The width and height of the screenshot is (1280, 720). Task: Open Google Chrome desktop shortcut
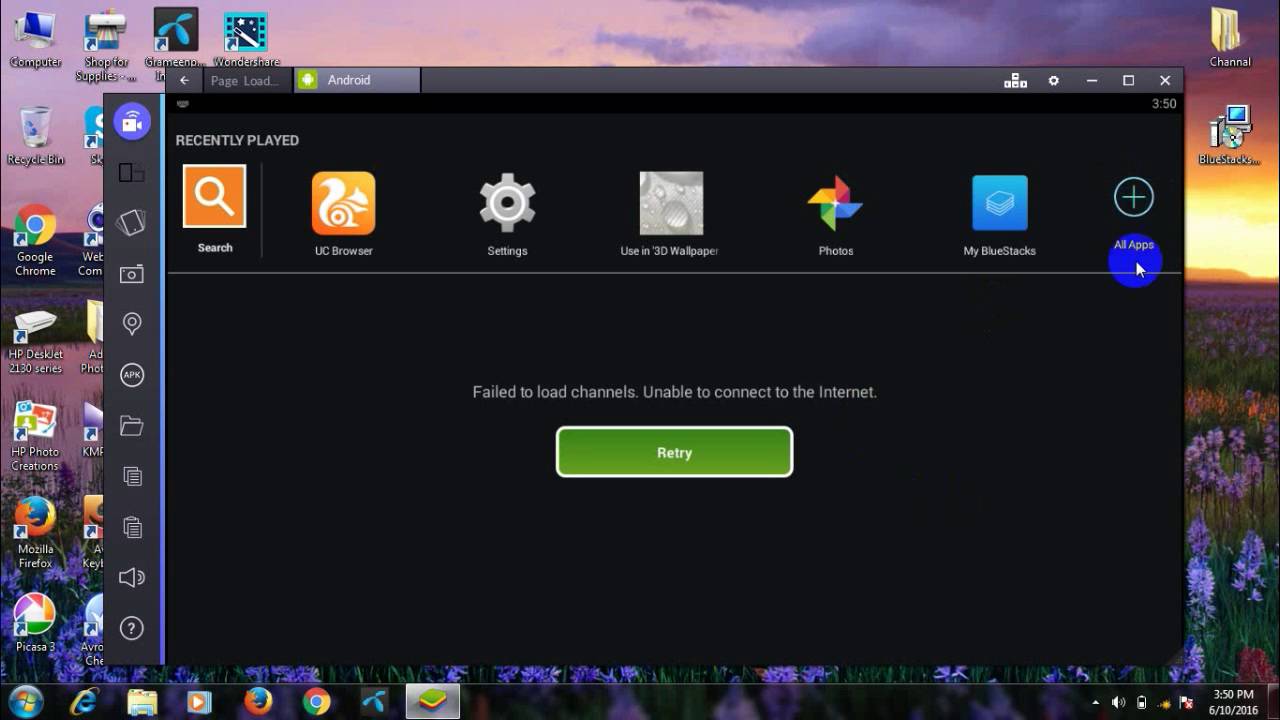coord(35,240)
